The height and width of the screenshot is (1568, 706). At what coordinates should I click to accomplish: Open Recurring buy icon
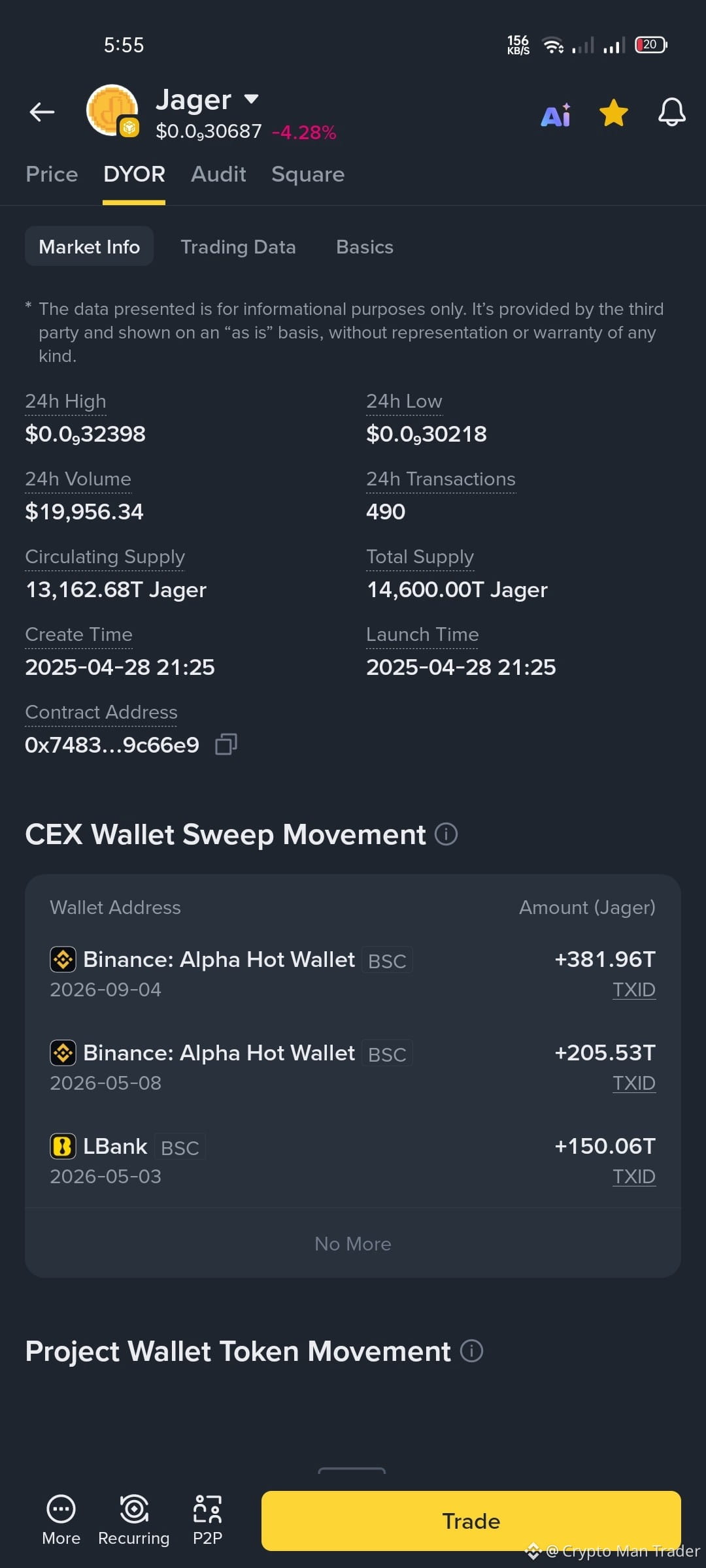(134, 1509)
